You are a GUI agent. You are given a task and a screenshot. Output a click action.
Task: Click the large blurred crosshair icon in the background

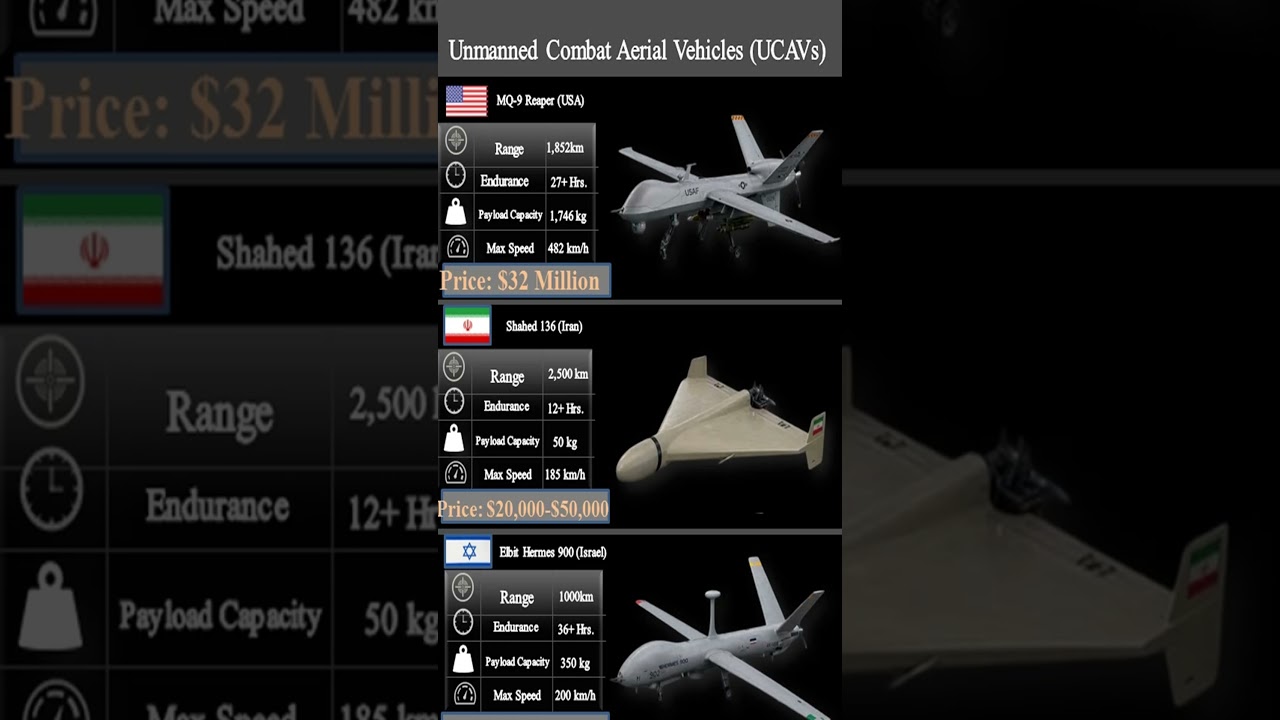(x=50, y=382)
